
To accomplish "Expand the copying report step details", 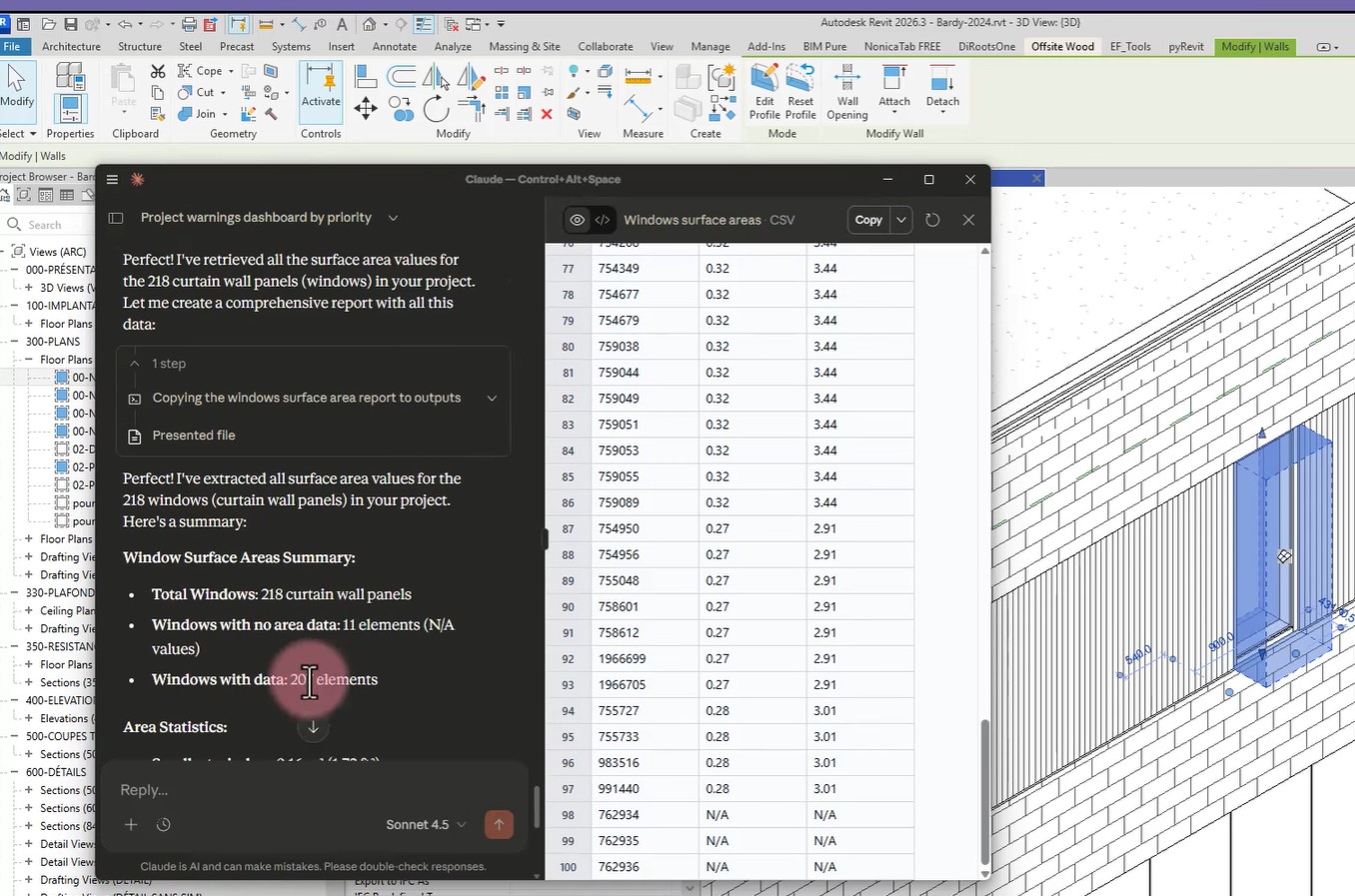I will click(492, 398).
